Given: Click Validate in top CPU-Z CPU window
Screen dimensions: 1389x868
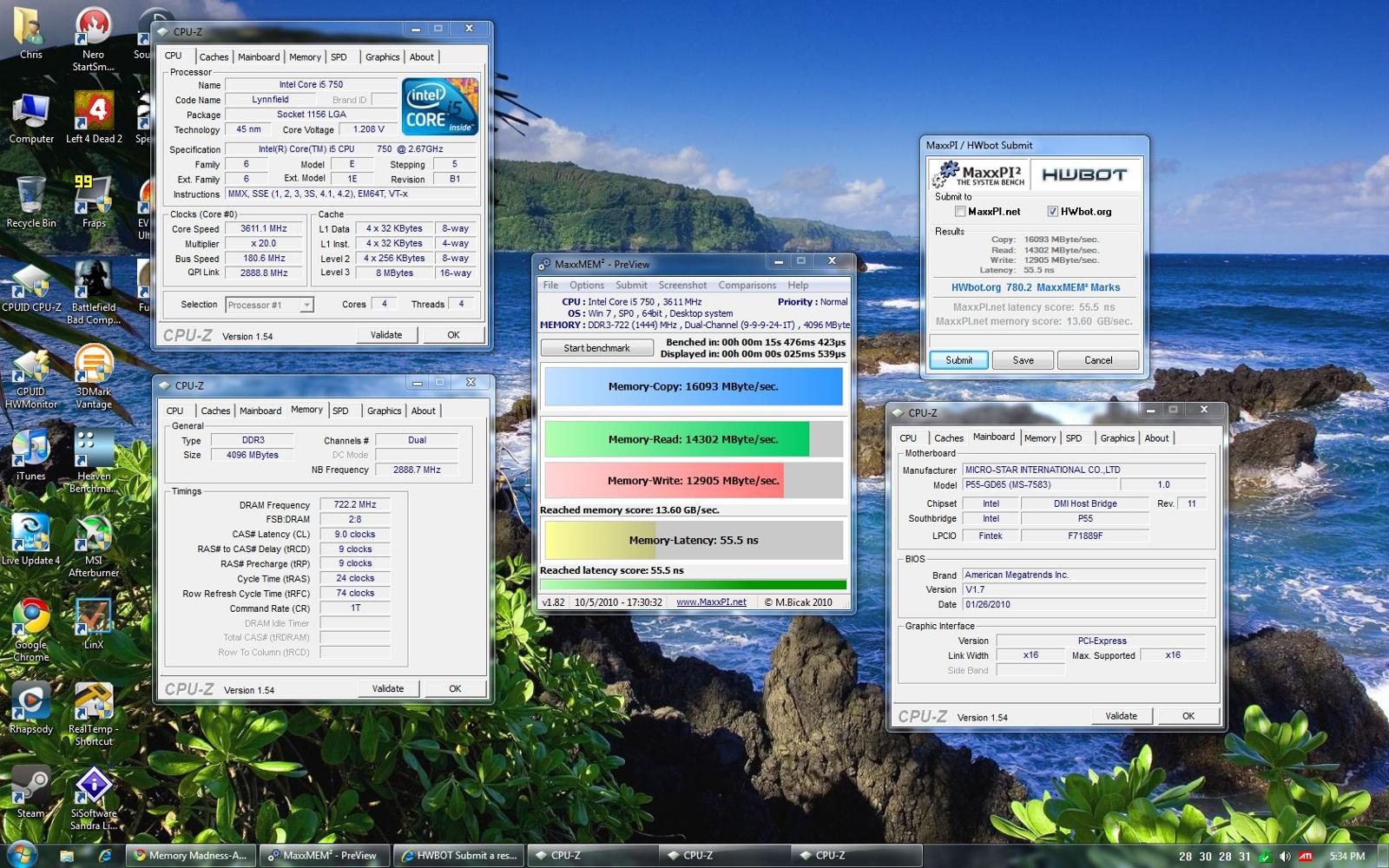Looking at the screenshot, I should [x=386, y=335].
